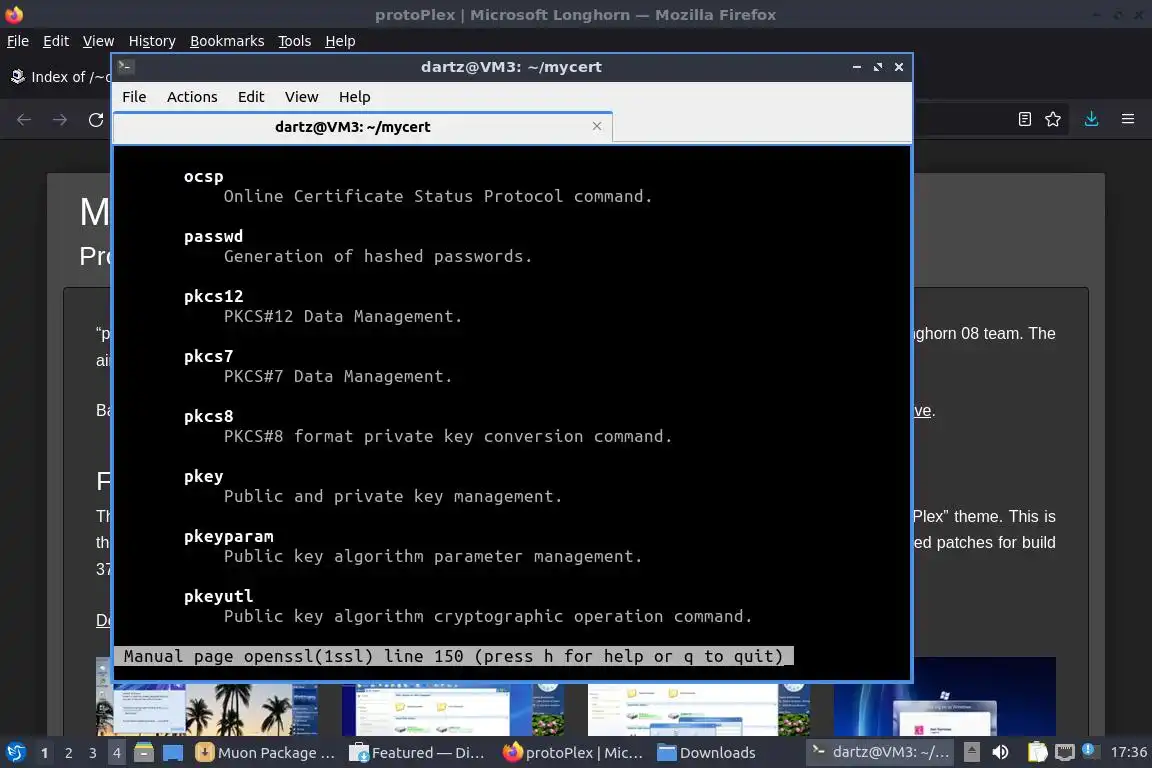1152x768 pixels.
Task: Open the Firefox hamburger menu
Action: (1128, 119)
